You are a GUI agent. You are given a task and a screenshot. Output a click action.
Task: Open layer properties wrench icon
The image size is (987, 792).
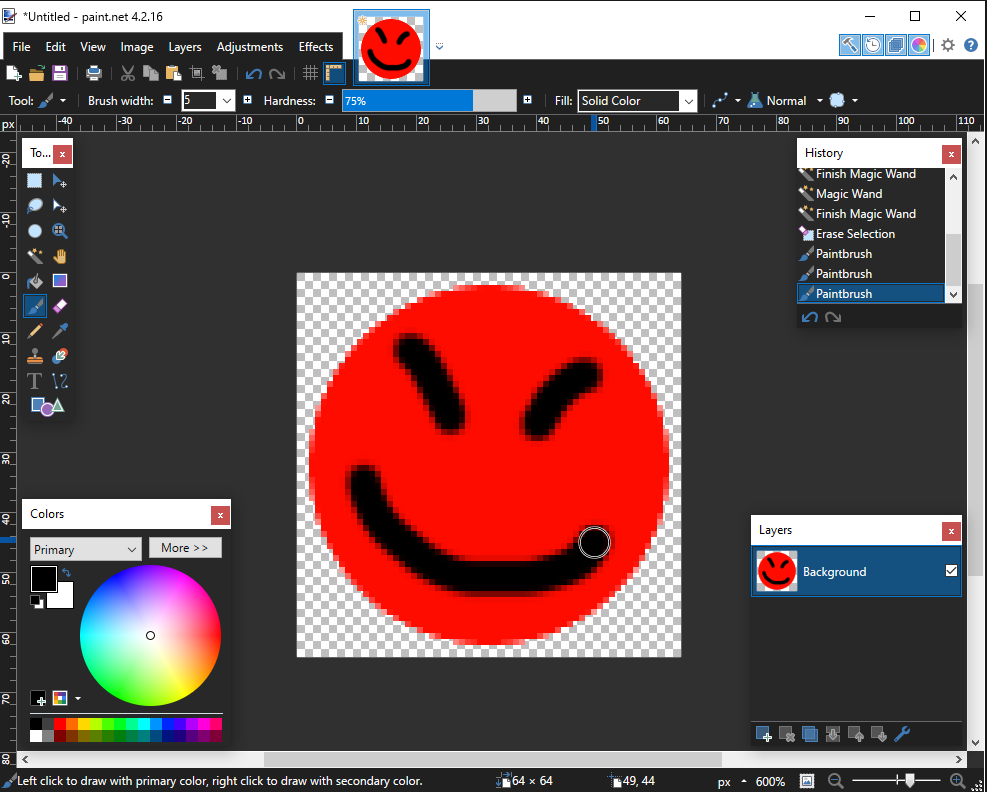(x=902, y=734)
